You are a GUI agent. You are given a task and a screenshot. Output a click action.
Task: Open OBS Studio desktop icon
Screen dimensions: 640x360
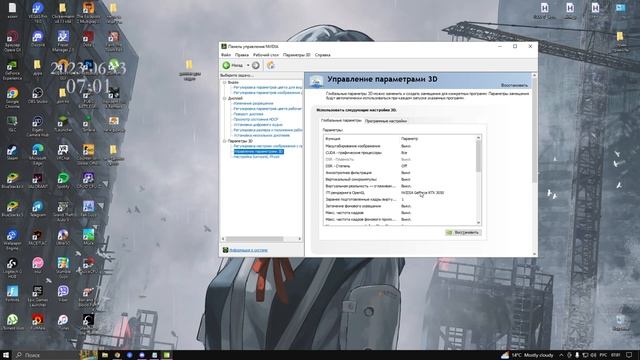[x=38, y=96]
